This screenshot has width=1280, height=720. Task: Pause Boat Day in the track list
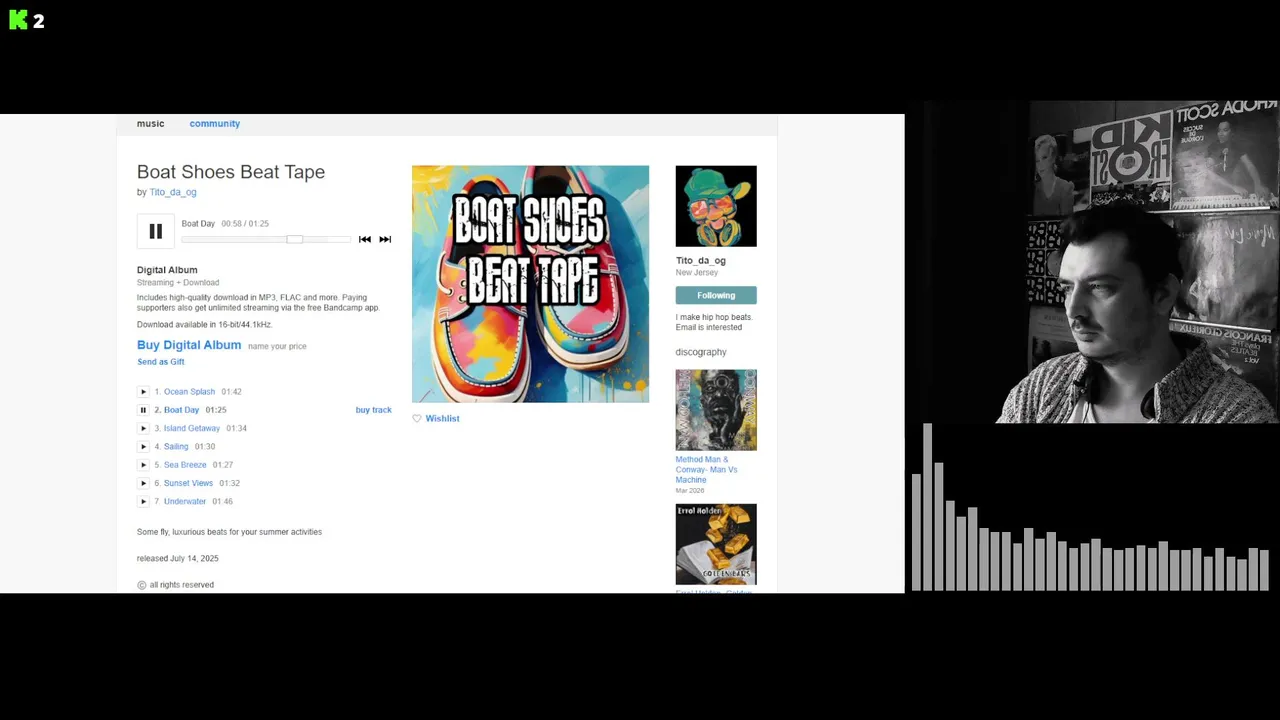click(x=143, y=410)
